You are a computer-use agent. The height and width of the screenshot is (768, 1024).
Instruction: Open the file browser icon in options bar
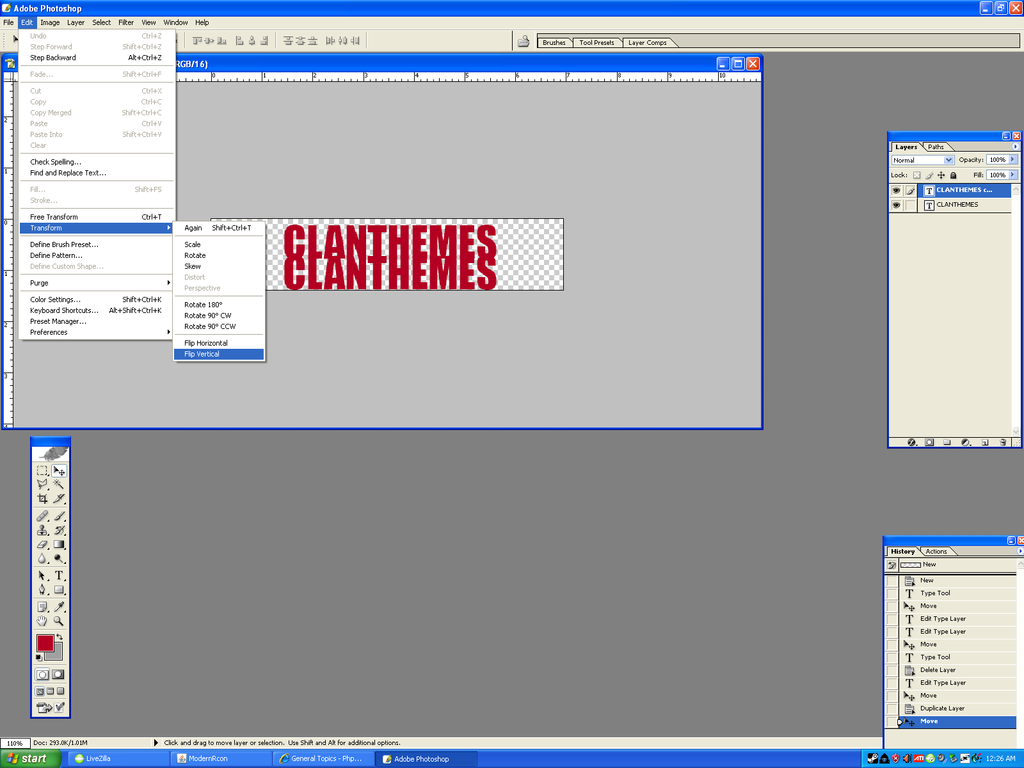[523, 42]
